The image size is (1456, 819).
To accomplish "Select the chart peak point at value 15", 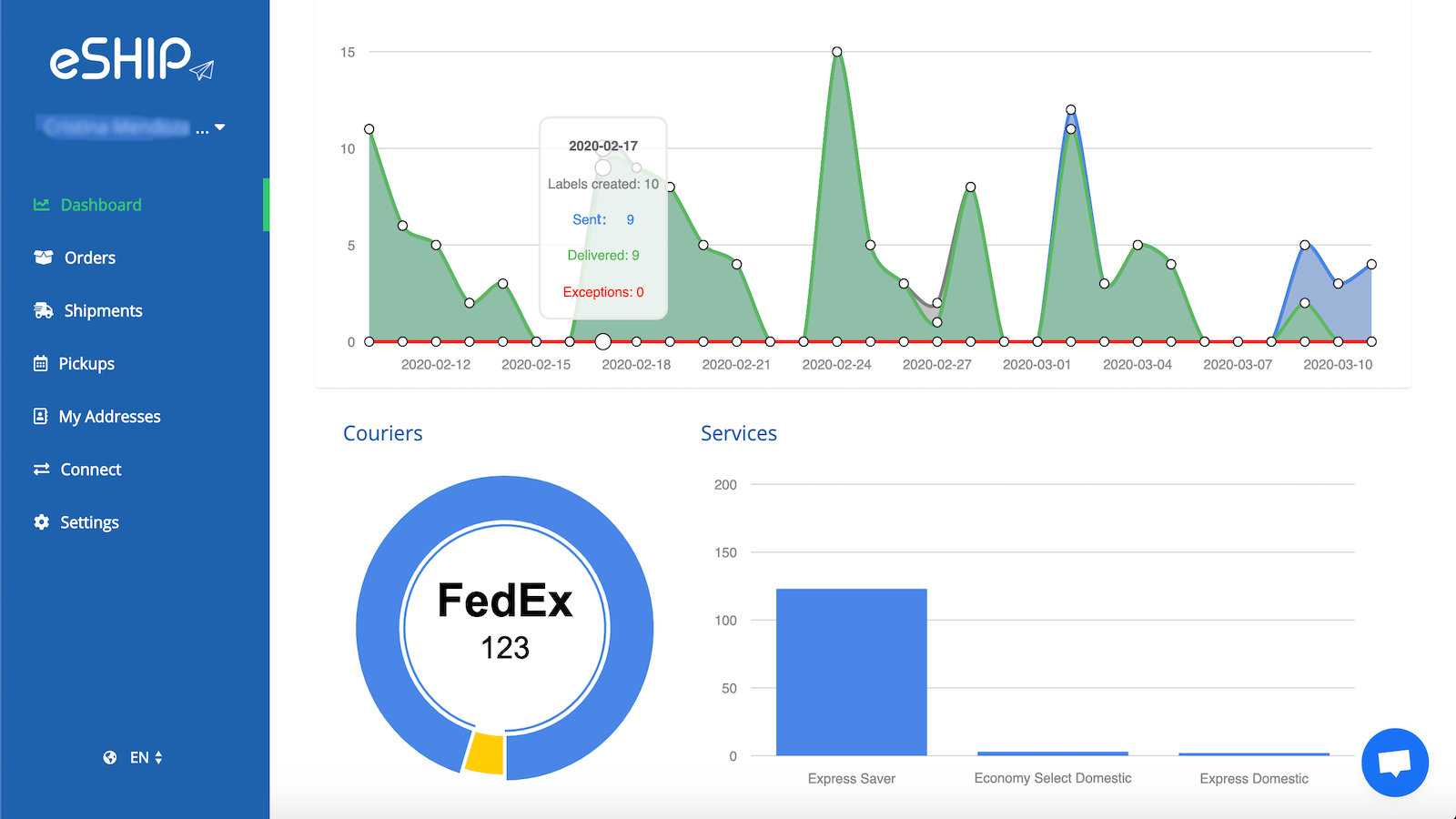I will pos(837,52).
